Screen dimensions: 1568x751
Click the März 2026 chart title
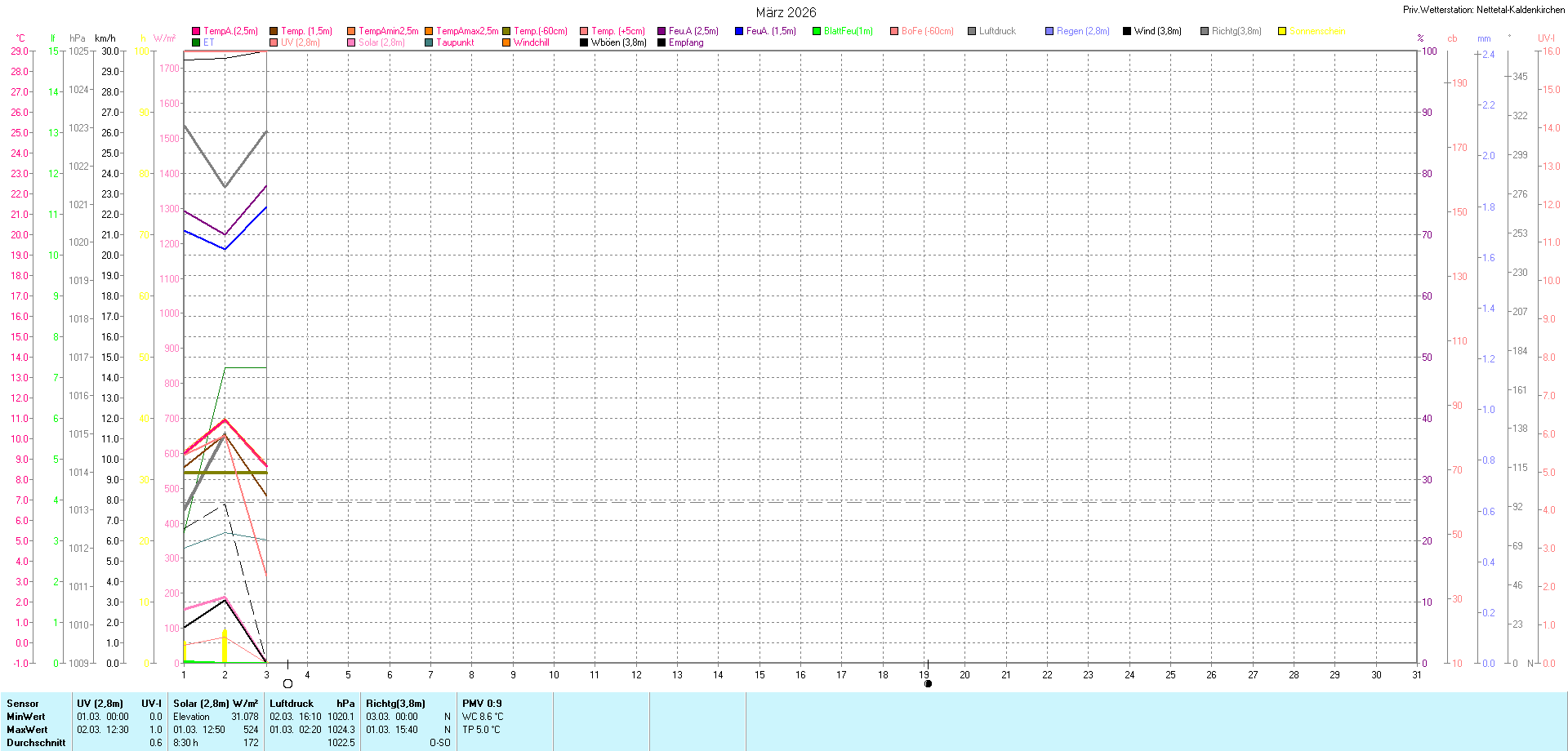pyautogui.click(x=786, y=12)
